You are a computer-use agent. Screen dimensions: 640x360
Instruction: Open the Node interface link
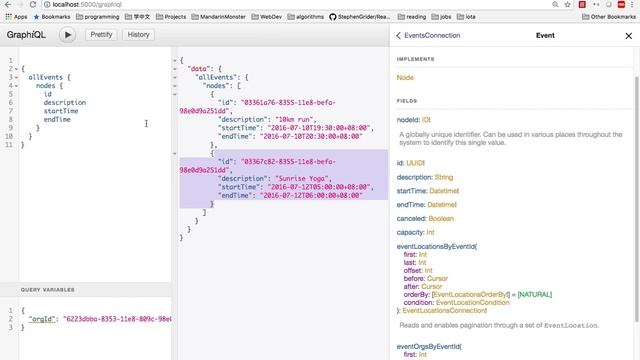tap(405, 78)
